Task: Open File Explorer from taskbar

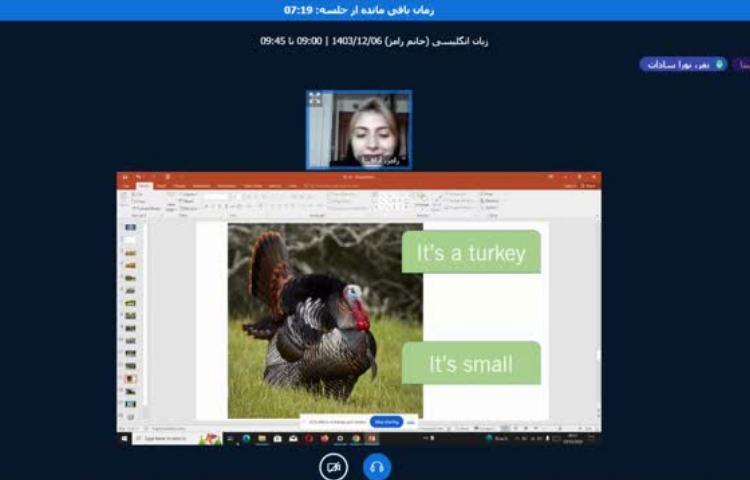Action: [262, 439]
